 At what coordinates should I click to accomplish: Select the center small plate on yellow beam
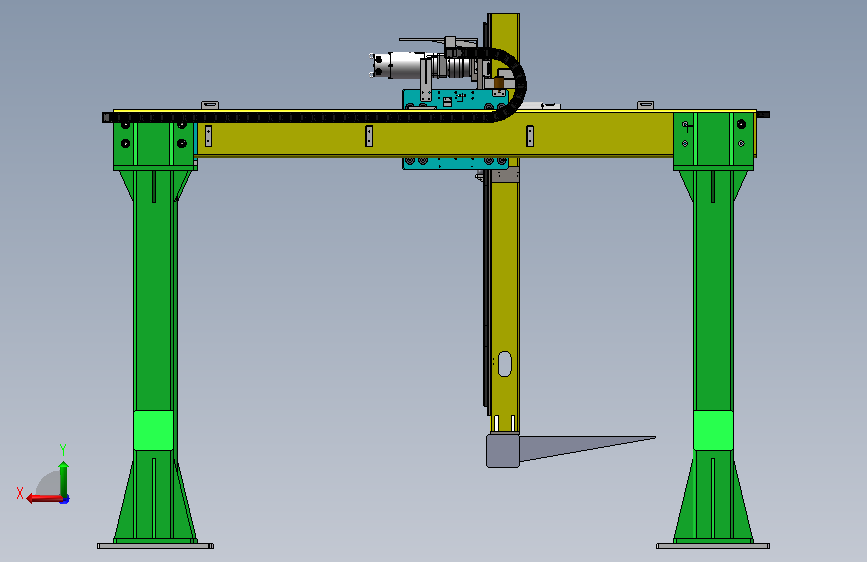(369, 136)
